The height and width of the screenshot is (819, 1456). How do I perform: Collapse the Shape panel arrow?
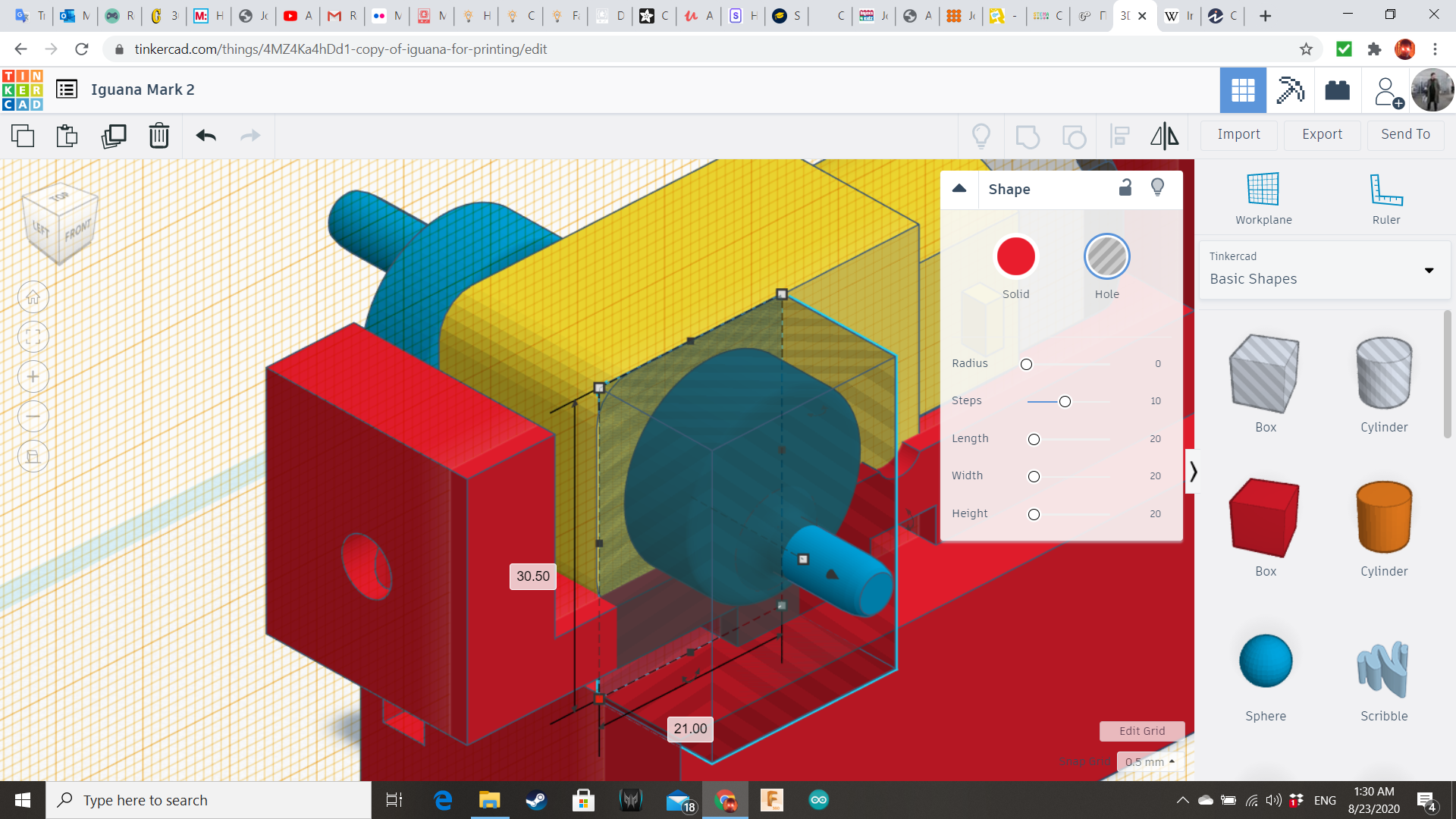point(959,189)
